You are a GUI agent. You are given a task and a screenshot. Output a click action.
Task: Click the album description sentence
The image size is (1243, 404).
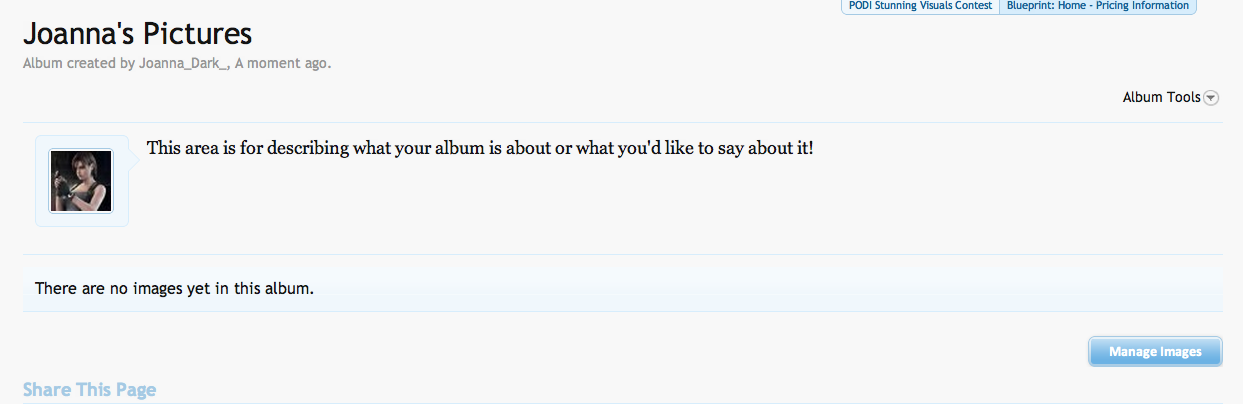480,149
